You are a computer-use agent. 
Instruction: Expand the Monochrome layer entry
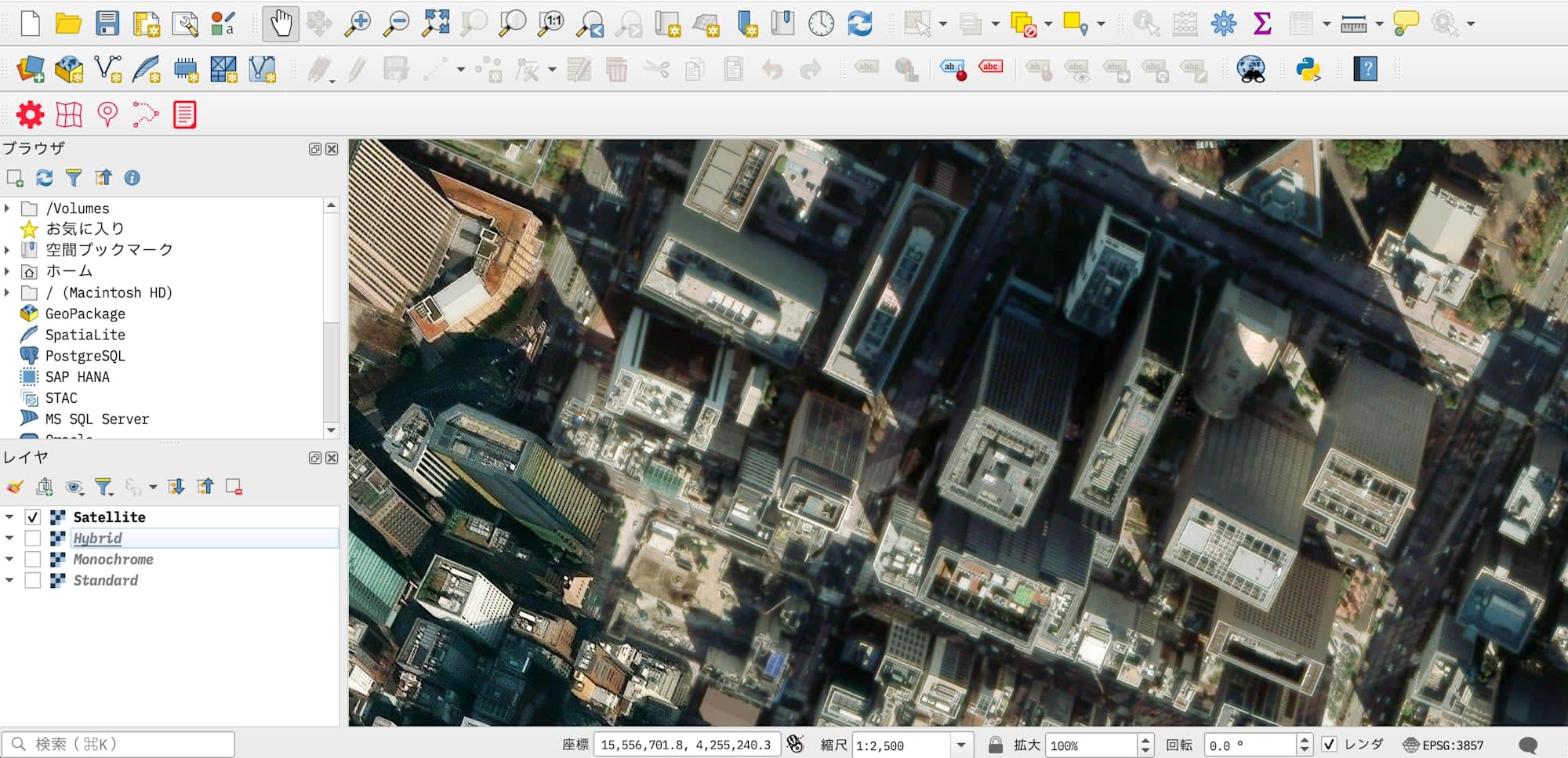pos(9,560)
